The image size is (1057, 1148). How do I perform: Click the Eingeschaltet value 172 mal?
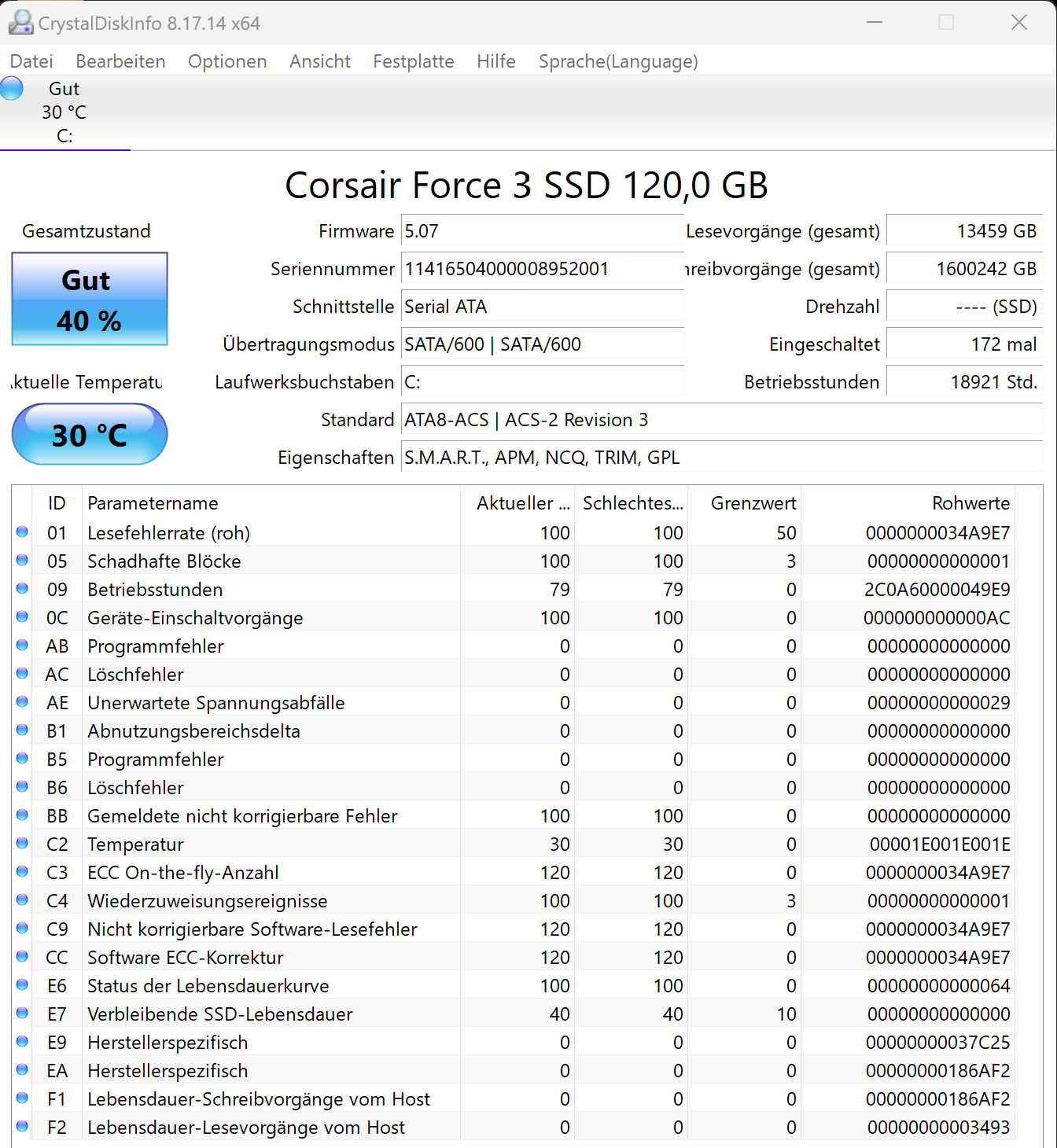[x=965, y=344]
